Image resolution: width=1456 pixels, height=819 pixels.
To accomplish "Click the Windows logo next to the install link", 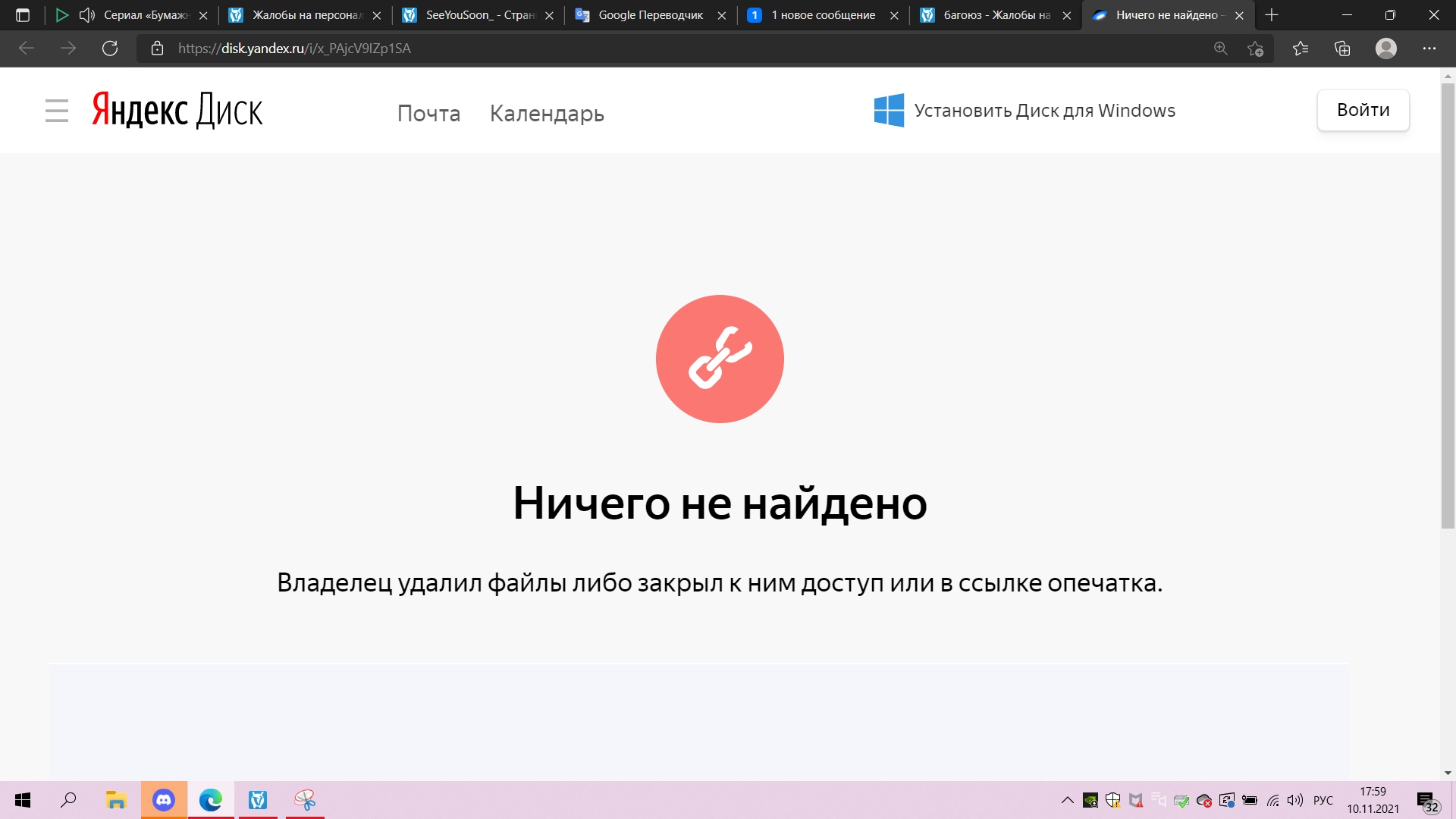I will pyautogui.click(x=889, y=111).
